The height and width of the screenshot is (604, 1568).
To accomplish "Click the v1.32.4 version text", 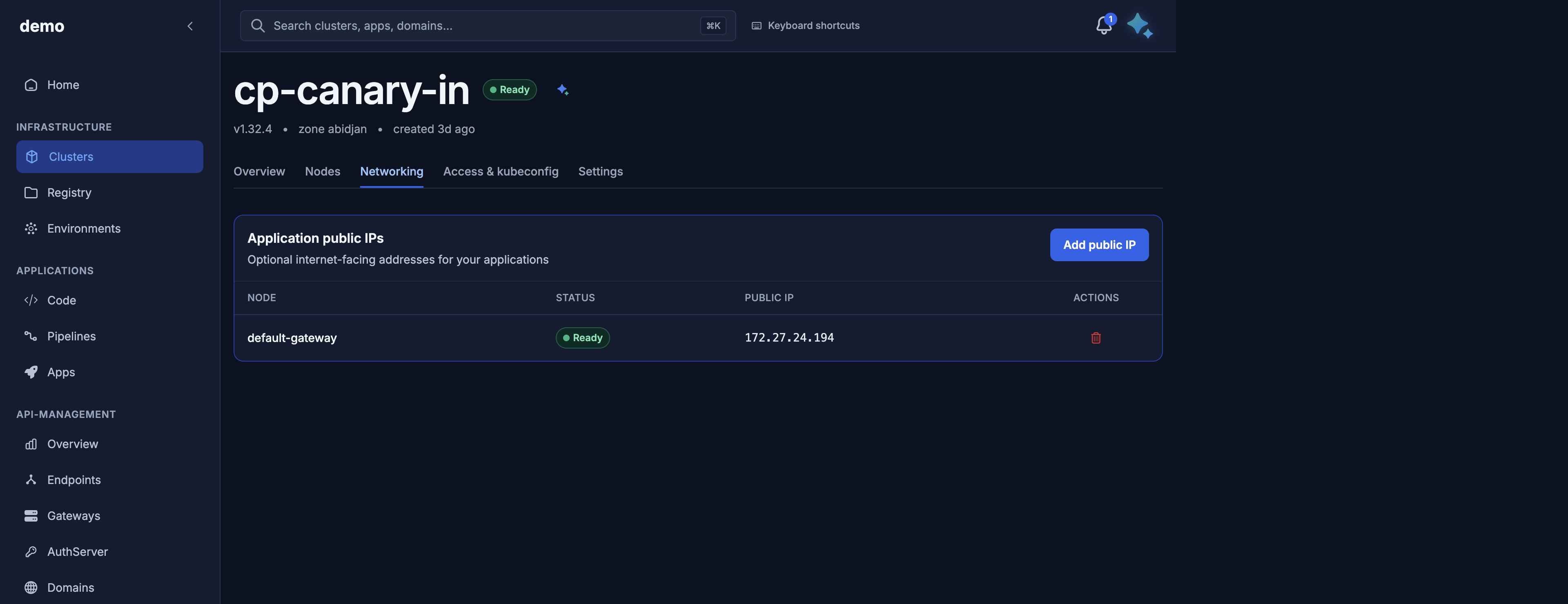I will [x=253, y=129].
